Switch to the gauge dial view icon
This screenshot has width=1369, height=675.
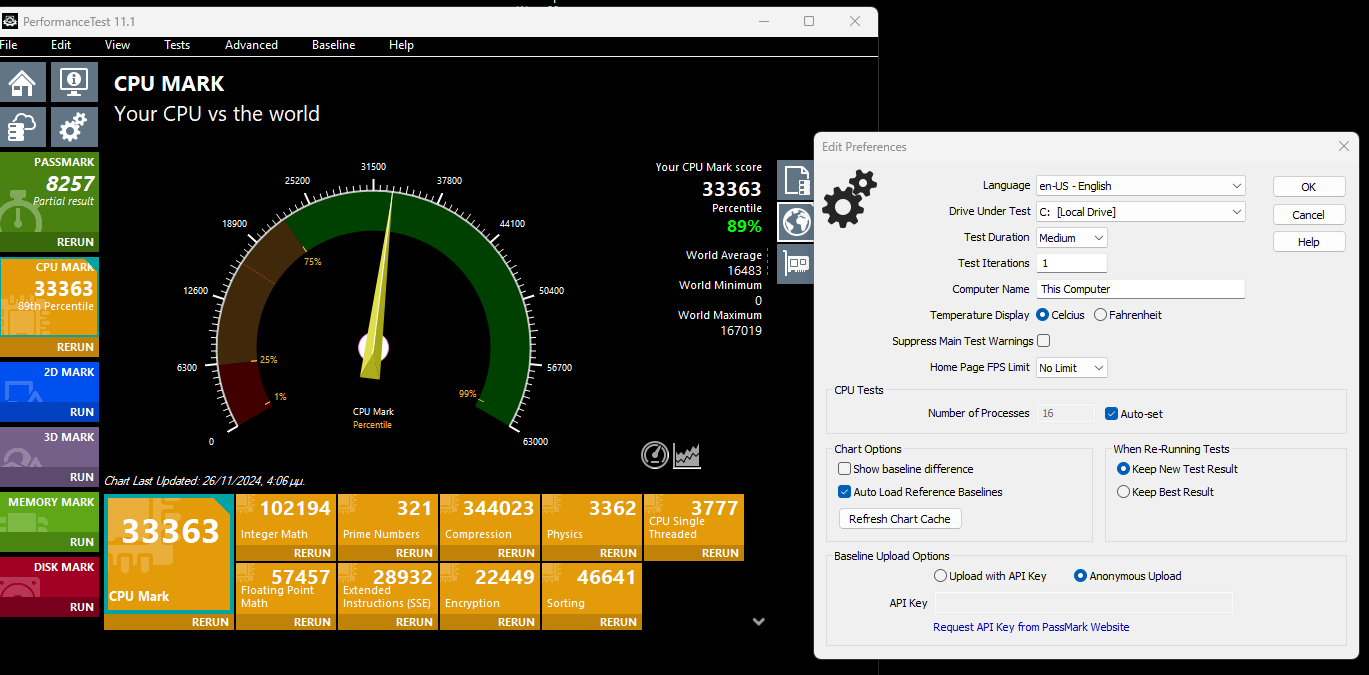tap(655, 455)
